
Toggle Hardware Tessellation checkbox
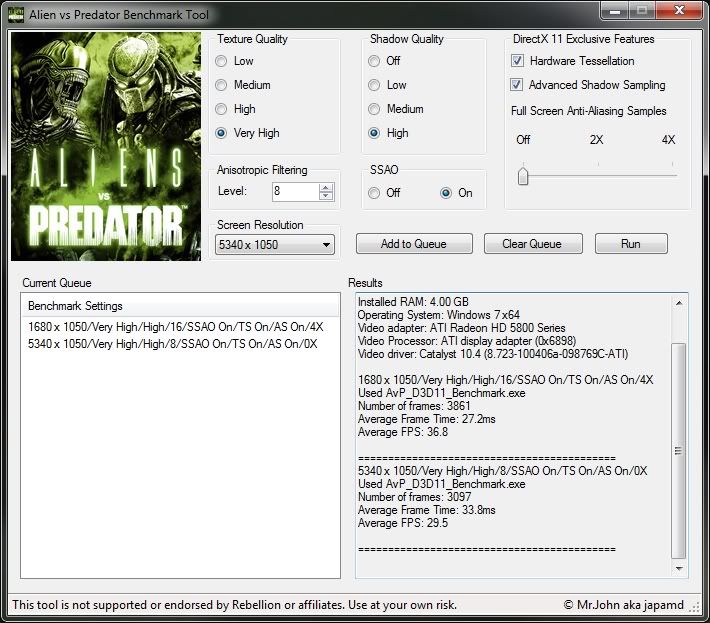pyautogui.click(x=517, y=61)
